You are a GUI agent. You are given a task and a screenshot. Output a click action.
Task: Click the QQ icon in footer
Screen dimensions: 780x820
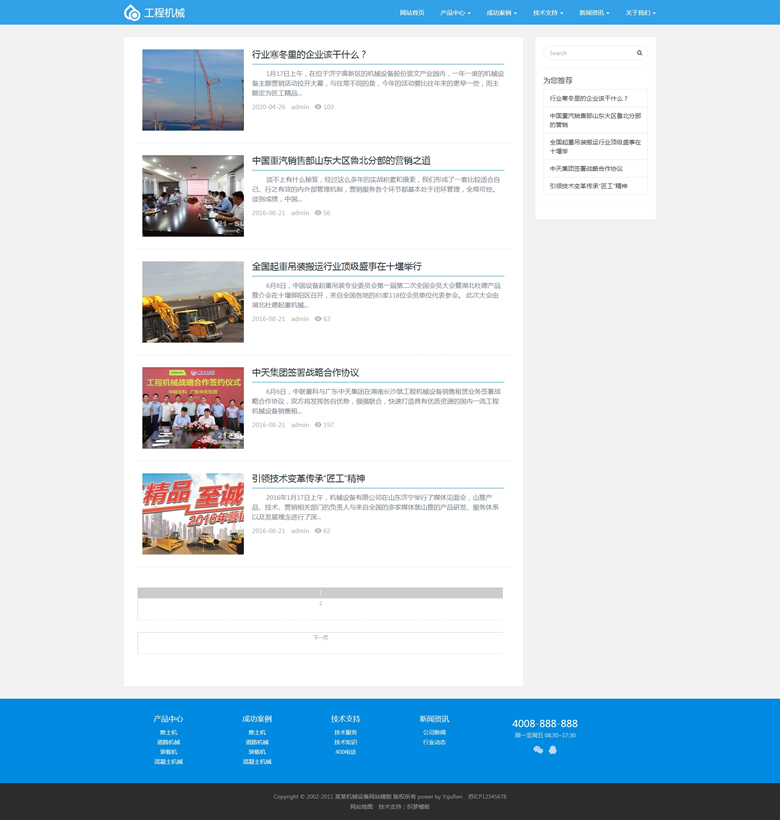click(553, 749)
